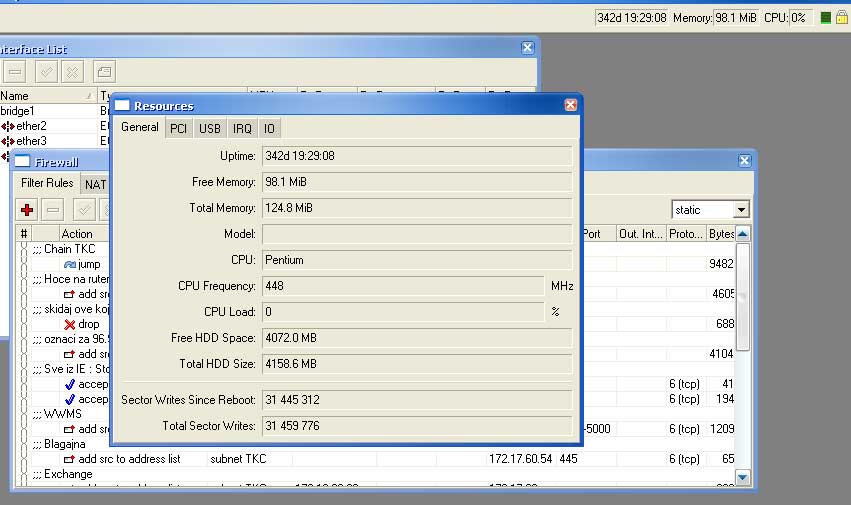Click the yellow padlock icon in top bar
This screenshot has width=851, height=505.
[842, 17]
